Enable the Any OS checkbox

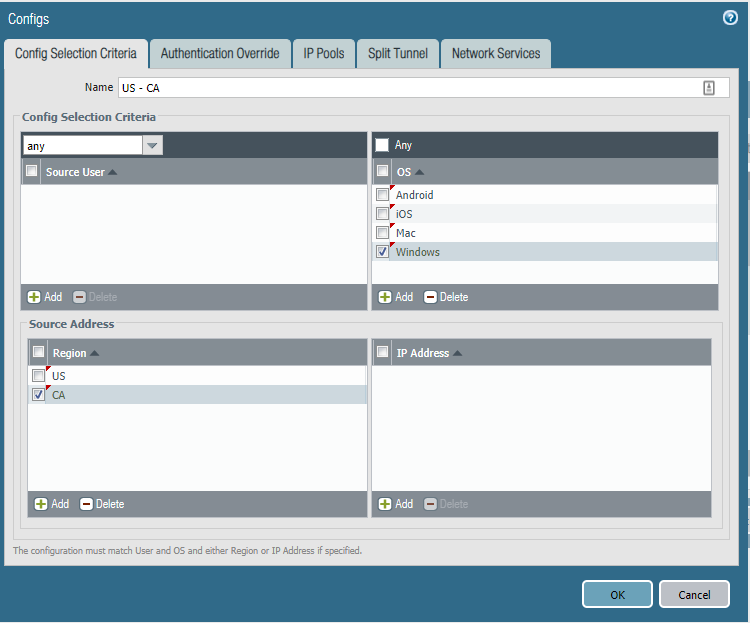382,145
